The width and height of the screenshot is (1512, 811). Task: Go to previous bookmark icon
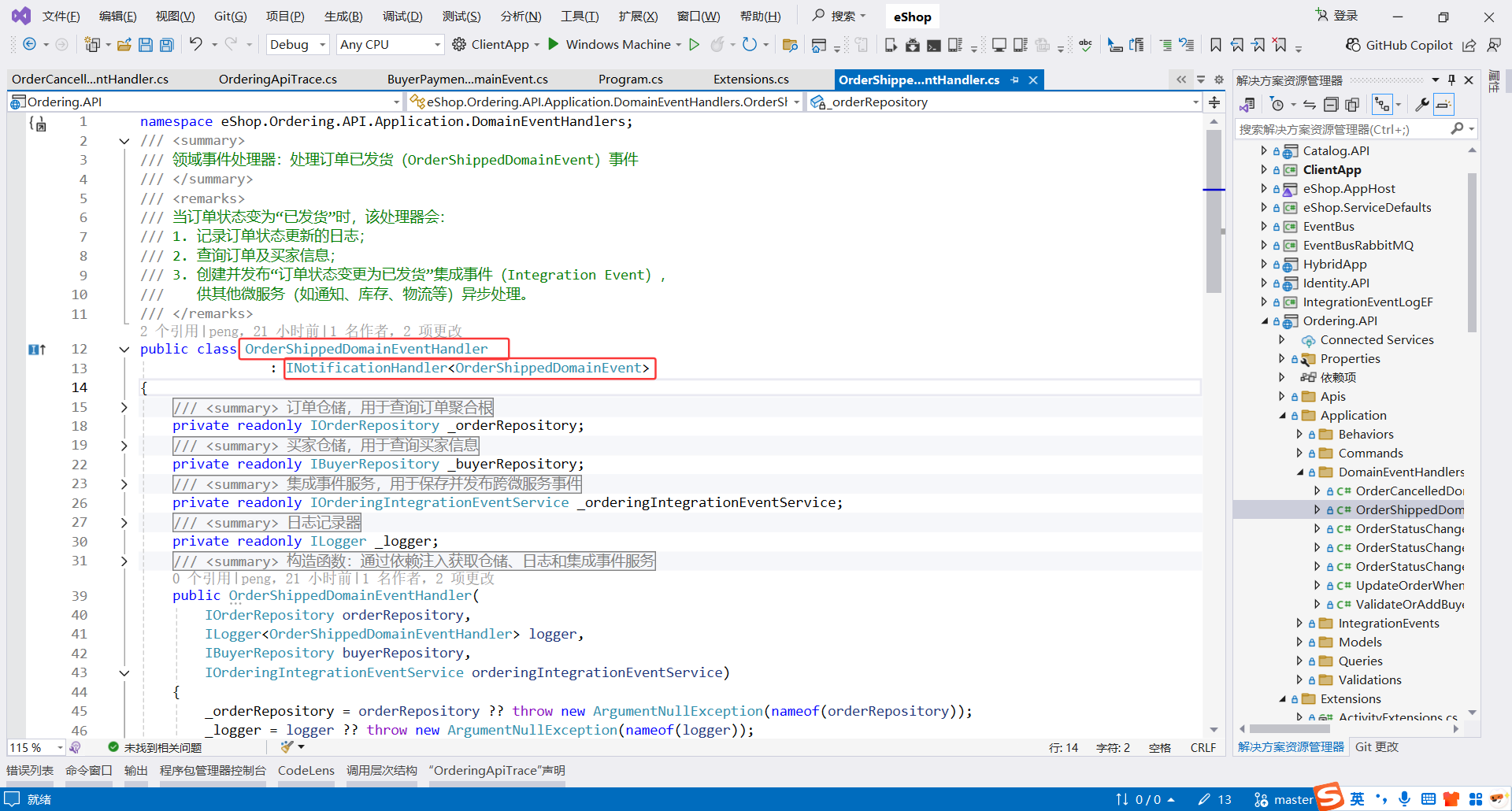pyautogui.click(x=1237, y=45)
